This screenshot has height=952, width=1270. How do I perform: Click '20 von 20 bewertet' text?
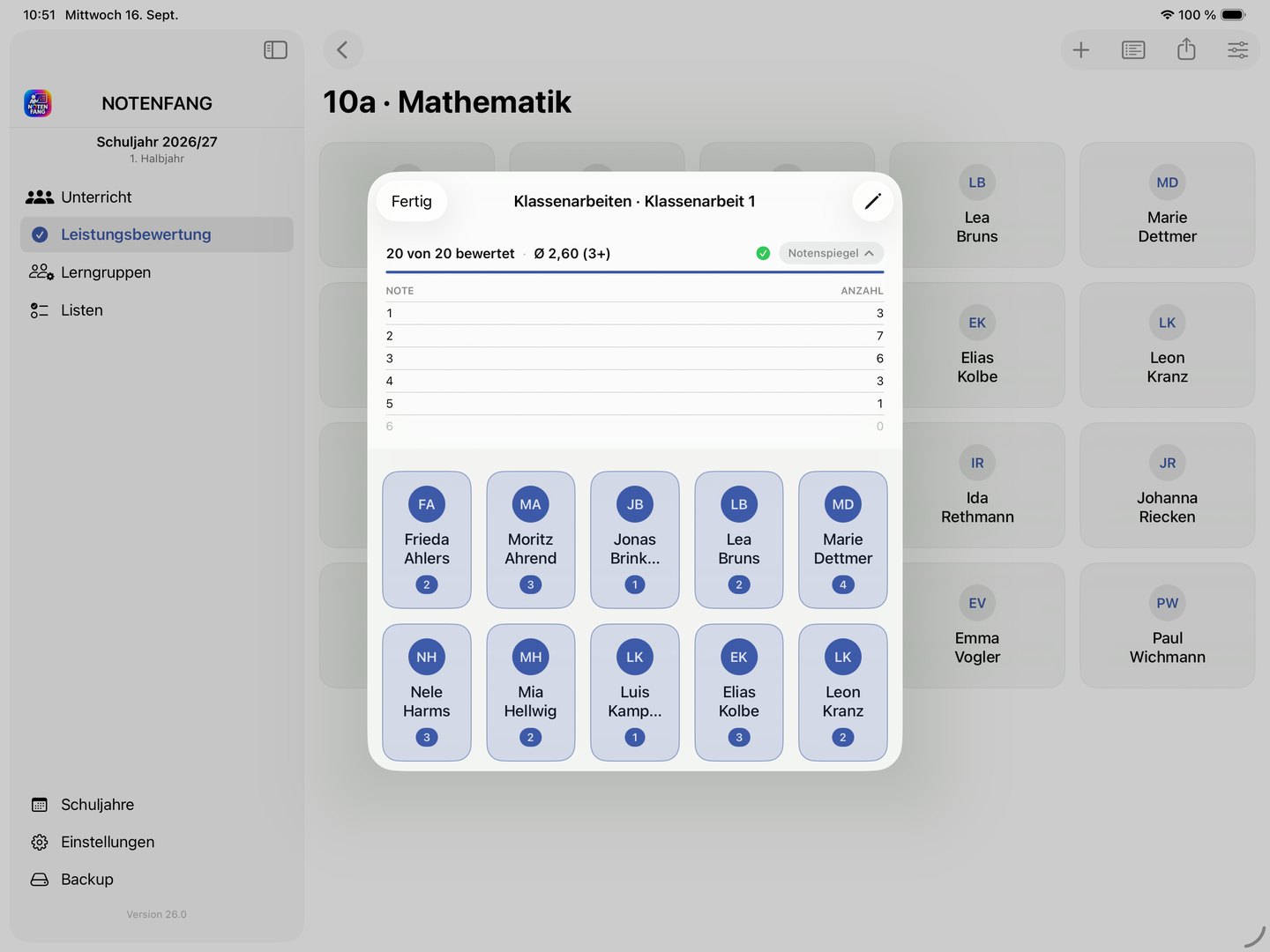(450, 254)
